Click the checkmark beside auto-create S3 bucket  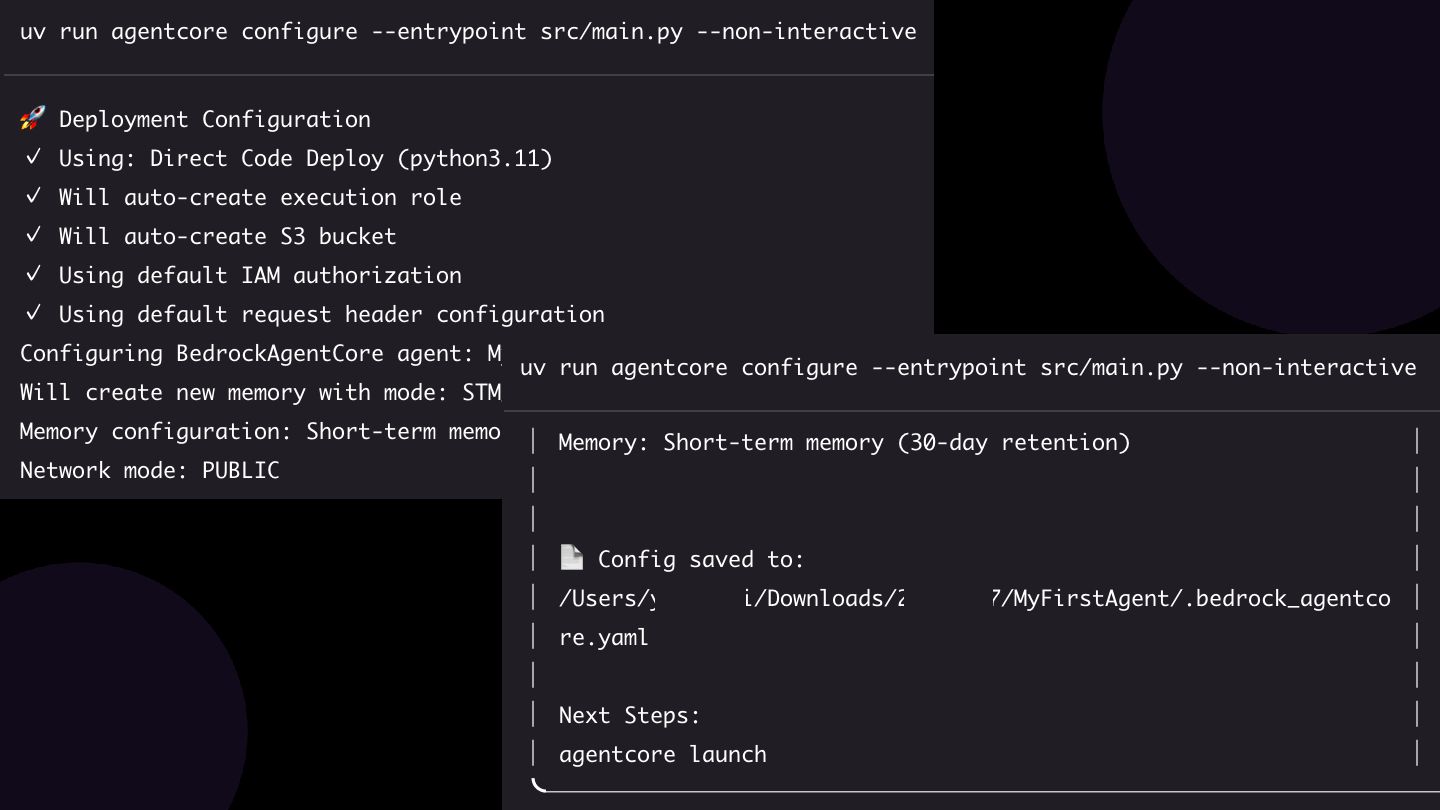tap(33, 235)
